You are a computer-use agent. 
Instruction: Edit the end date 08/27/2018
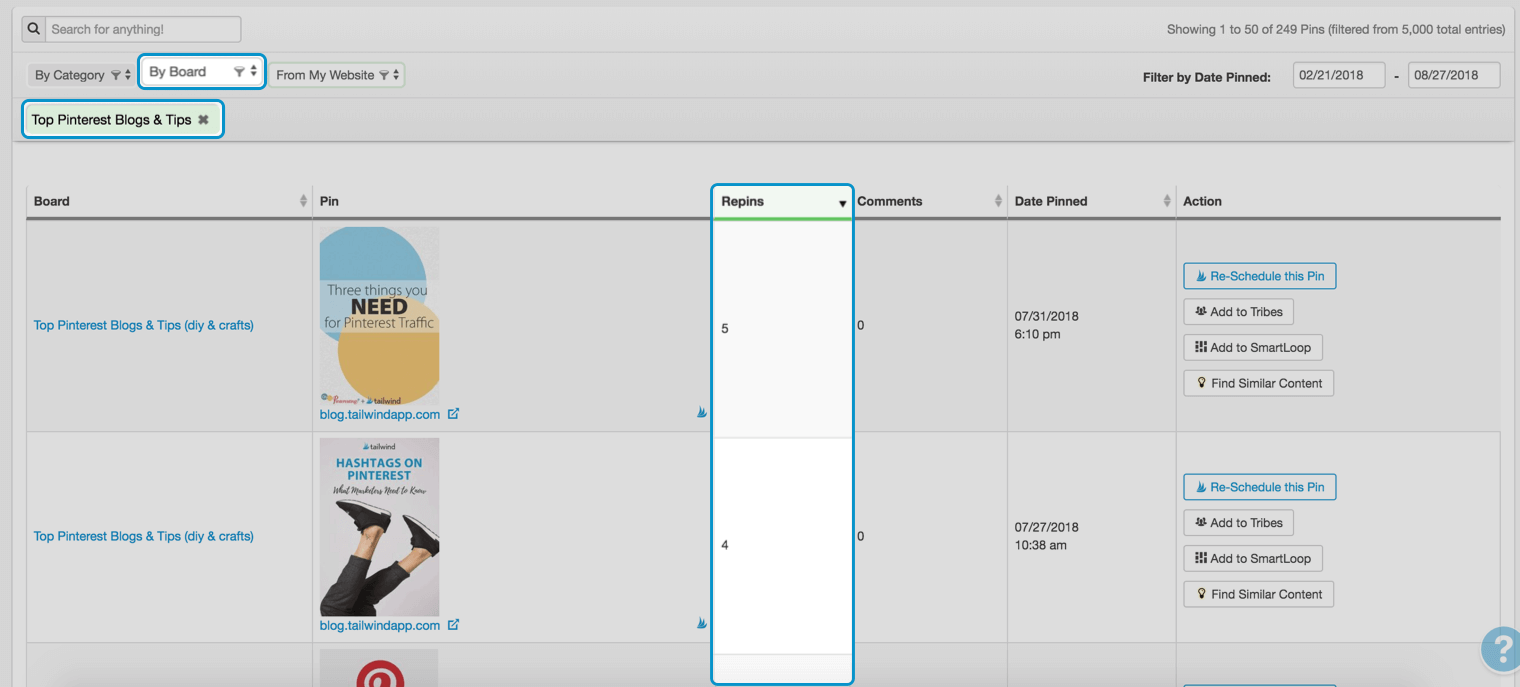[x=1454, y=75]
